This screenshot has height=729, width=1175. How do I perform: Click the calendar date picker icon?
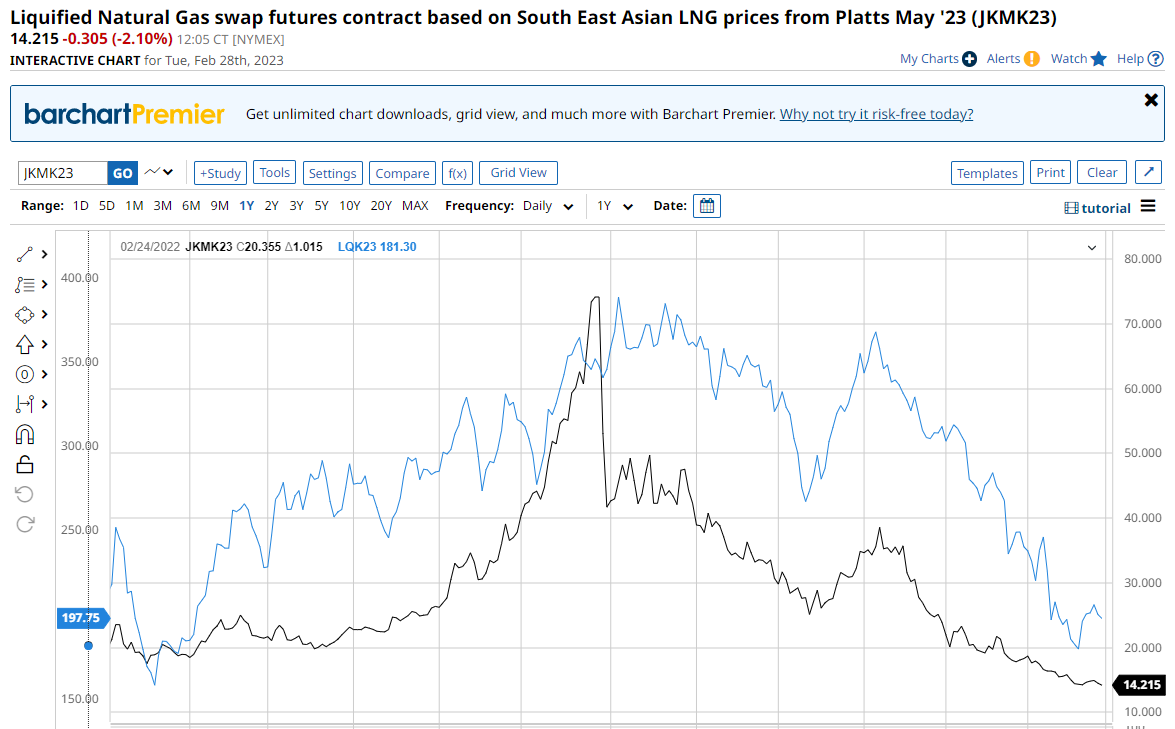(707, 206)
